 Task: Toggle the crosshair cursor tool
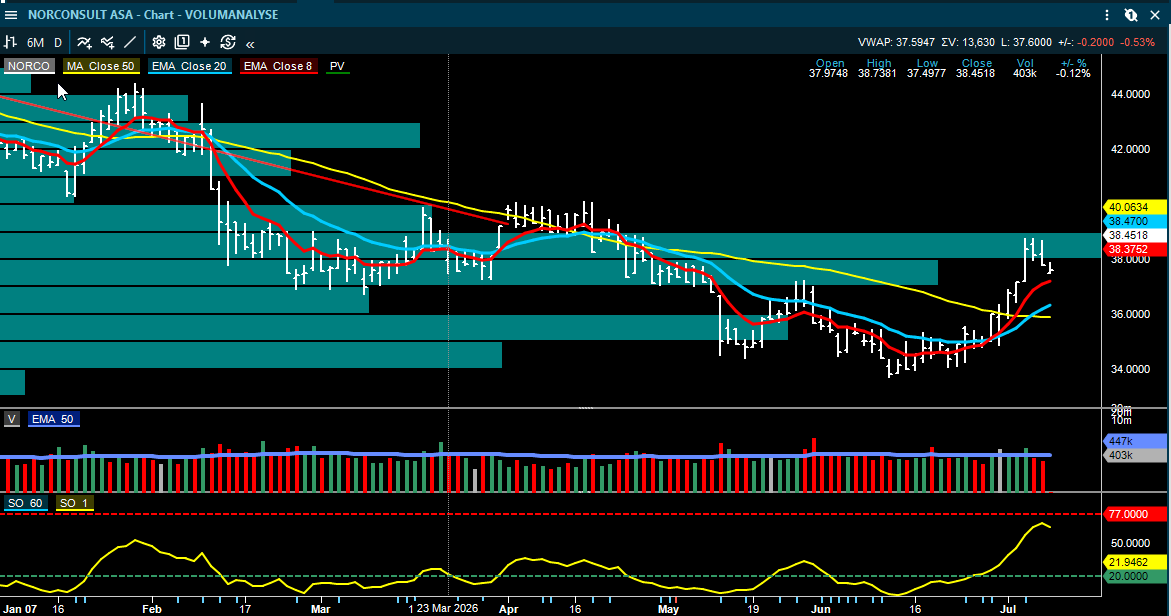click(205, 43)
